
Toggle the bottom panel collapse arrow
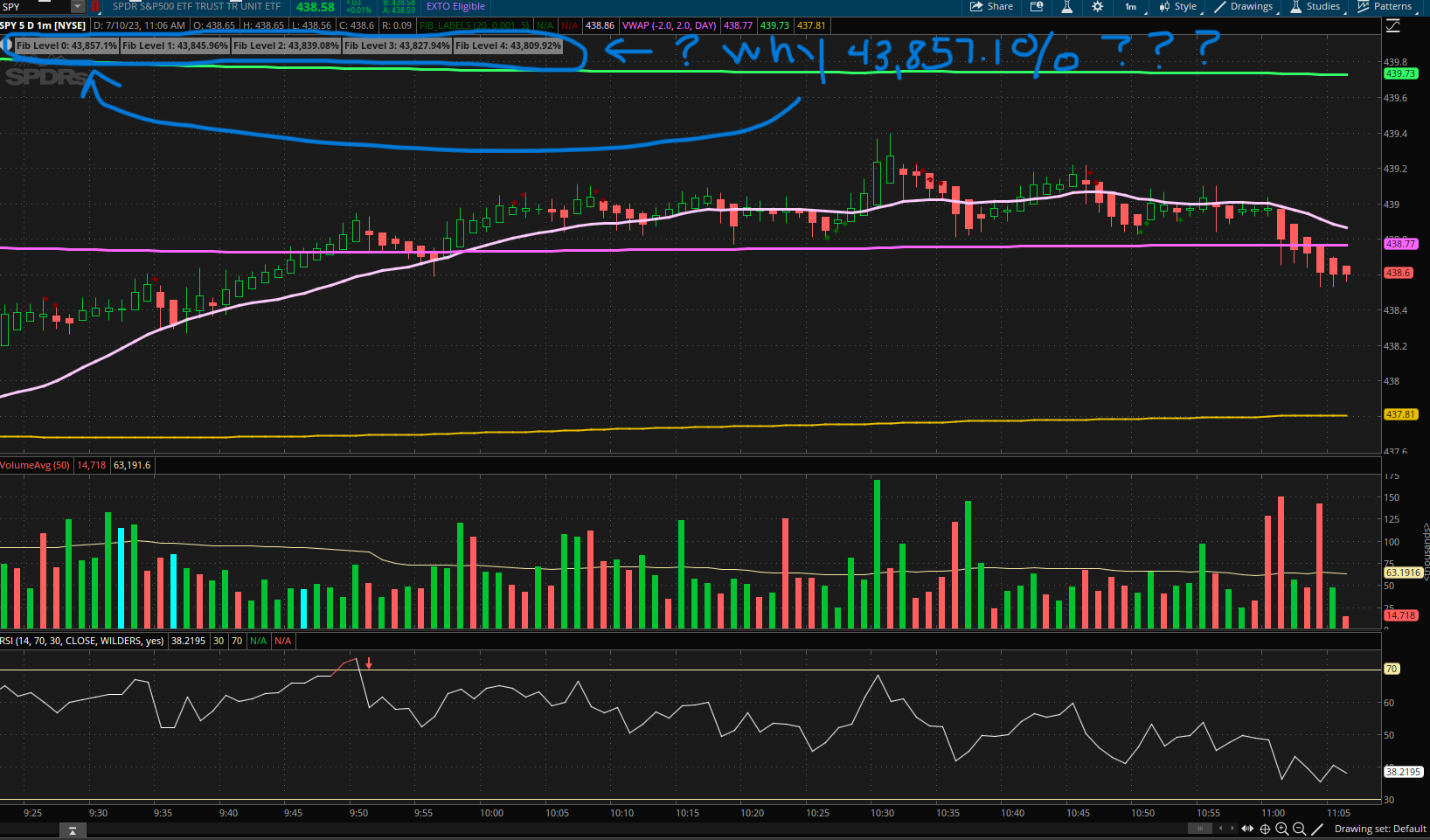point(73,830)
